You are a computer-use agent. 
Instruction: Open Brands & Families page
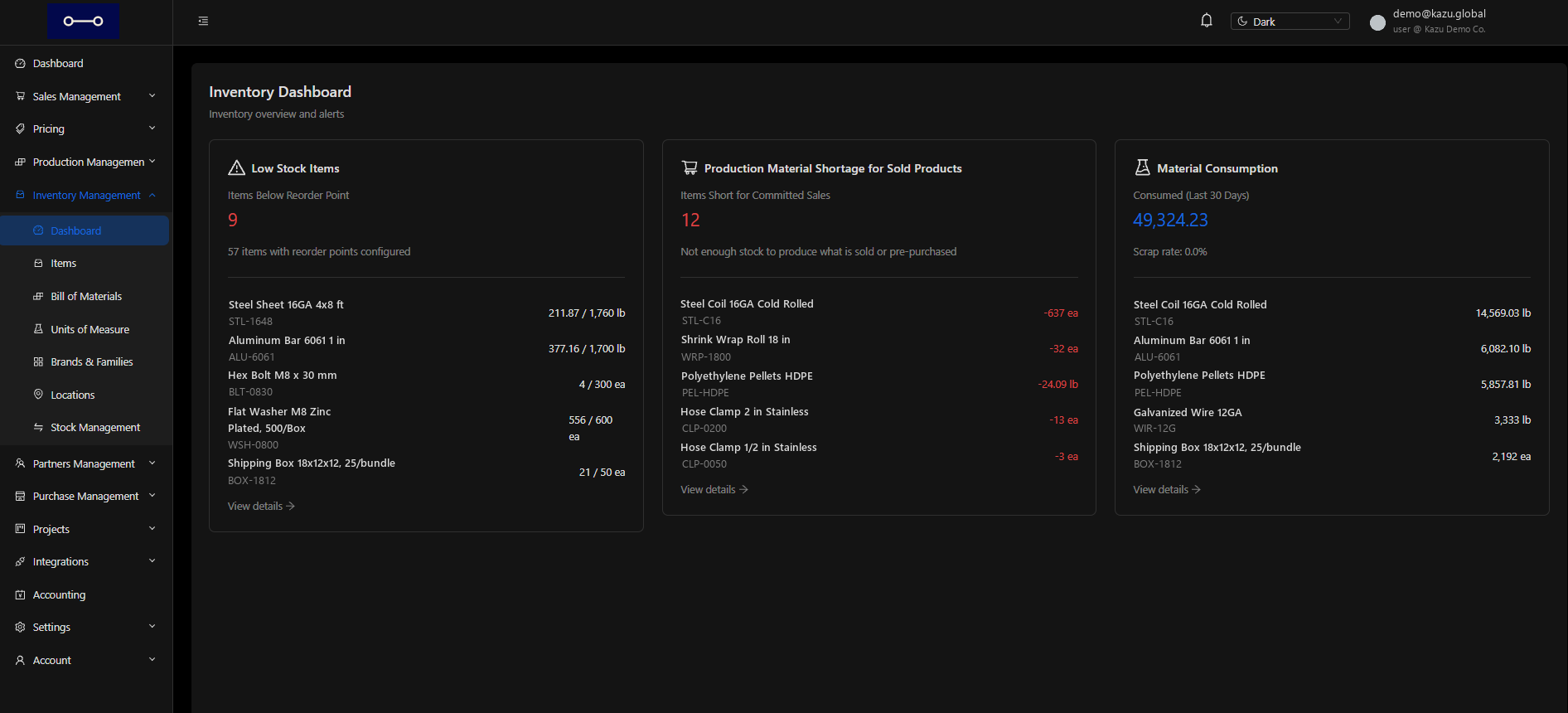[x=86, y=361]
